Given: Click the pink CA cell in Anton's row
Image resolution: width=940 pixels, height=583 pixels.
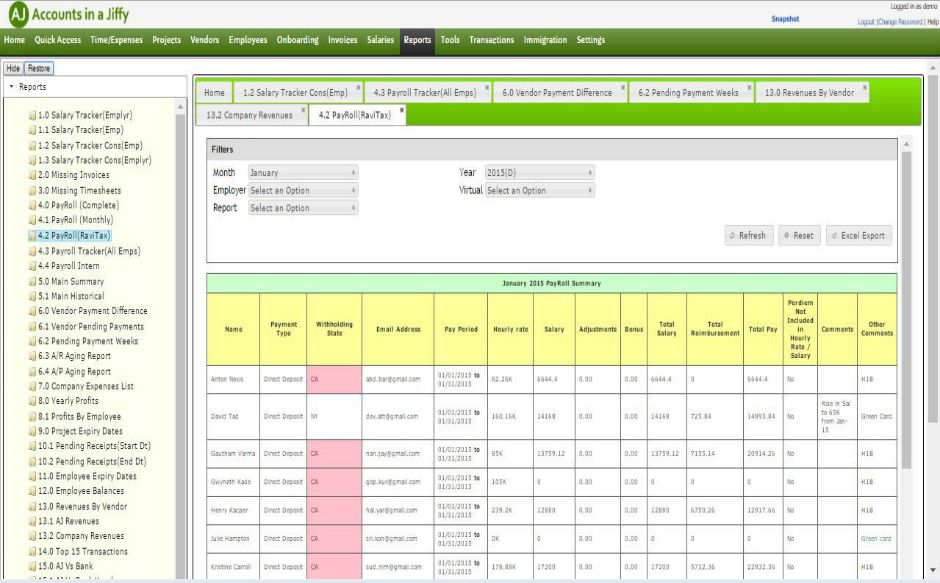Looking at the screenshot, I should (x=334, y=380).
